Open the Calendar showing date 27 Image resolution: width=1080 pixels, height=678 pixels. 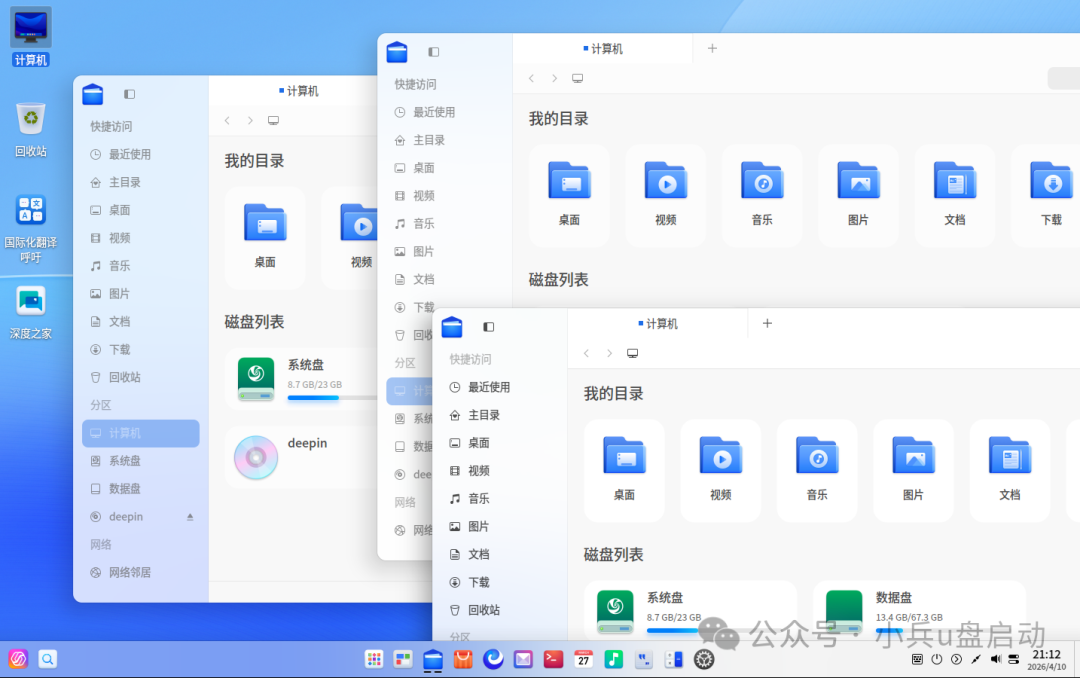[585, 659]
